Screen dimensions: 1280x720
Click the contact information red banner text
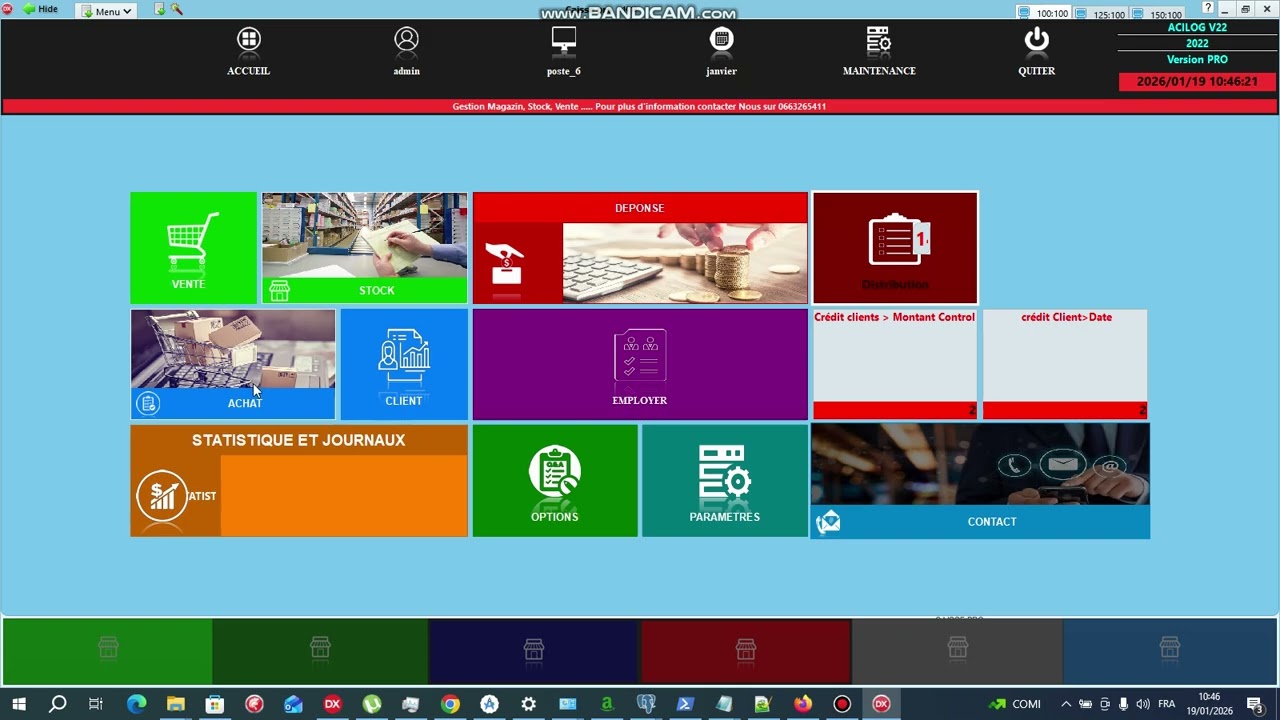pyautogui.click(x=639, y=106)
